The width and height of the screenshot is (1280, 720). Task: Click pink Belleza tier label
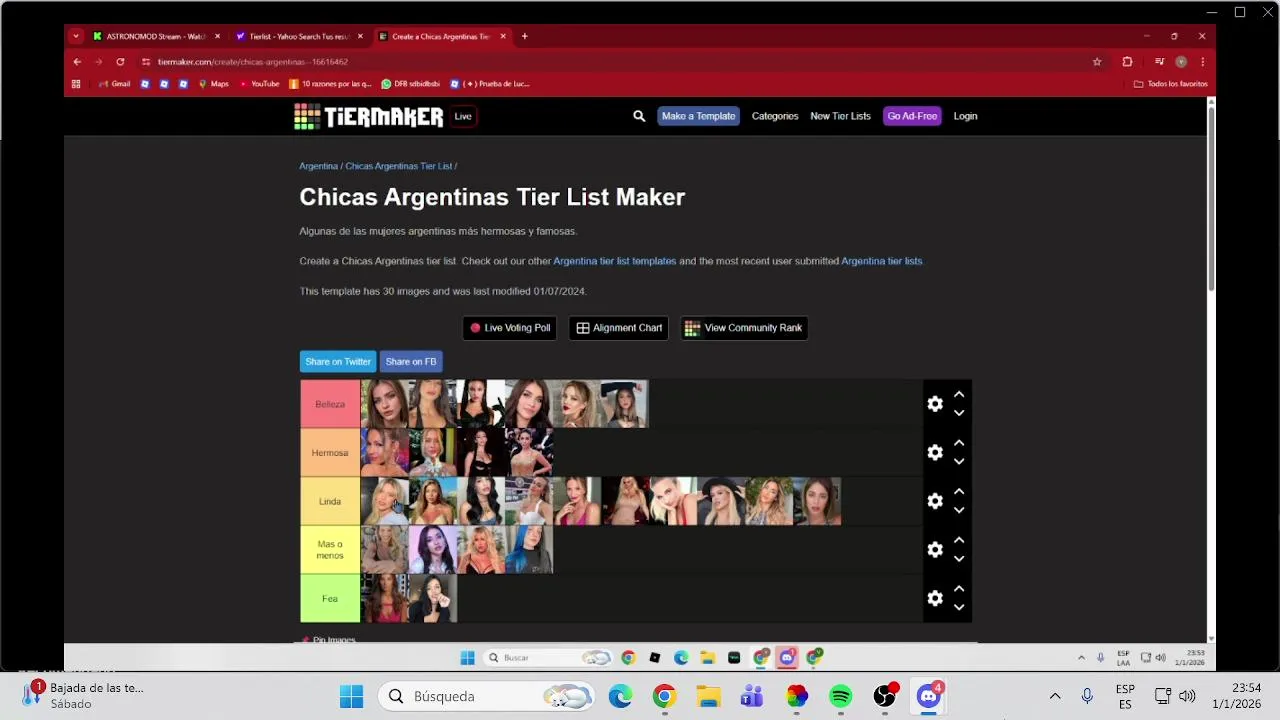330,404
